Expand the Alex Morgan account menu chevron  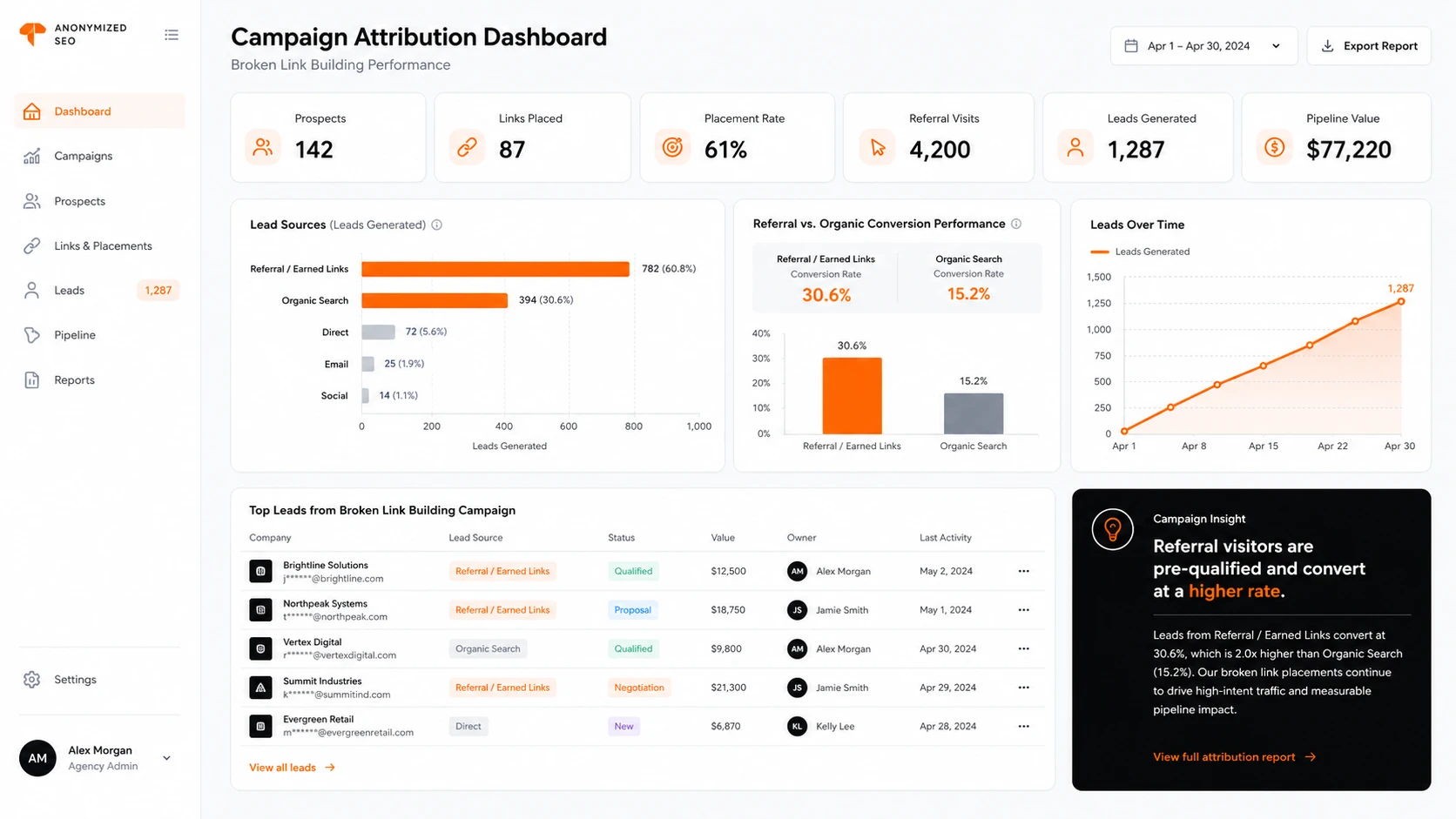click(x=166, y=758)
